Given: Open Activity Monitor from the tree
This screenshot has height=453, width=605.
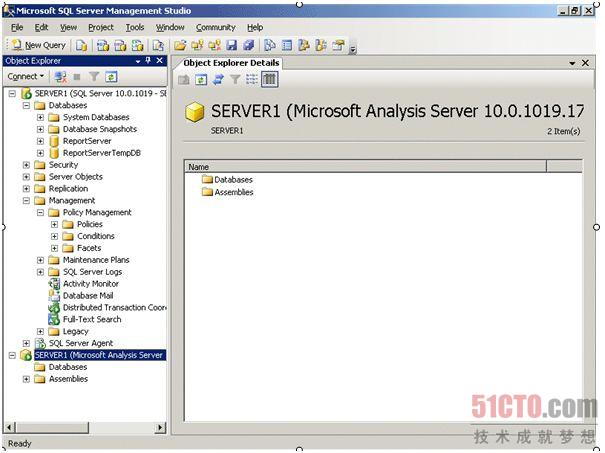Looking at the screenshot, I should point(90,284).
